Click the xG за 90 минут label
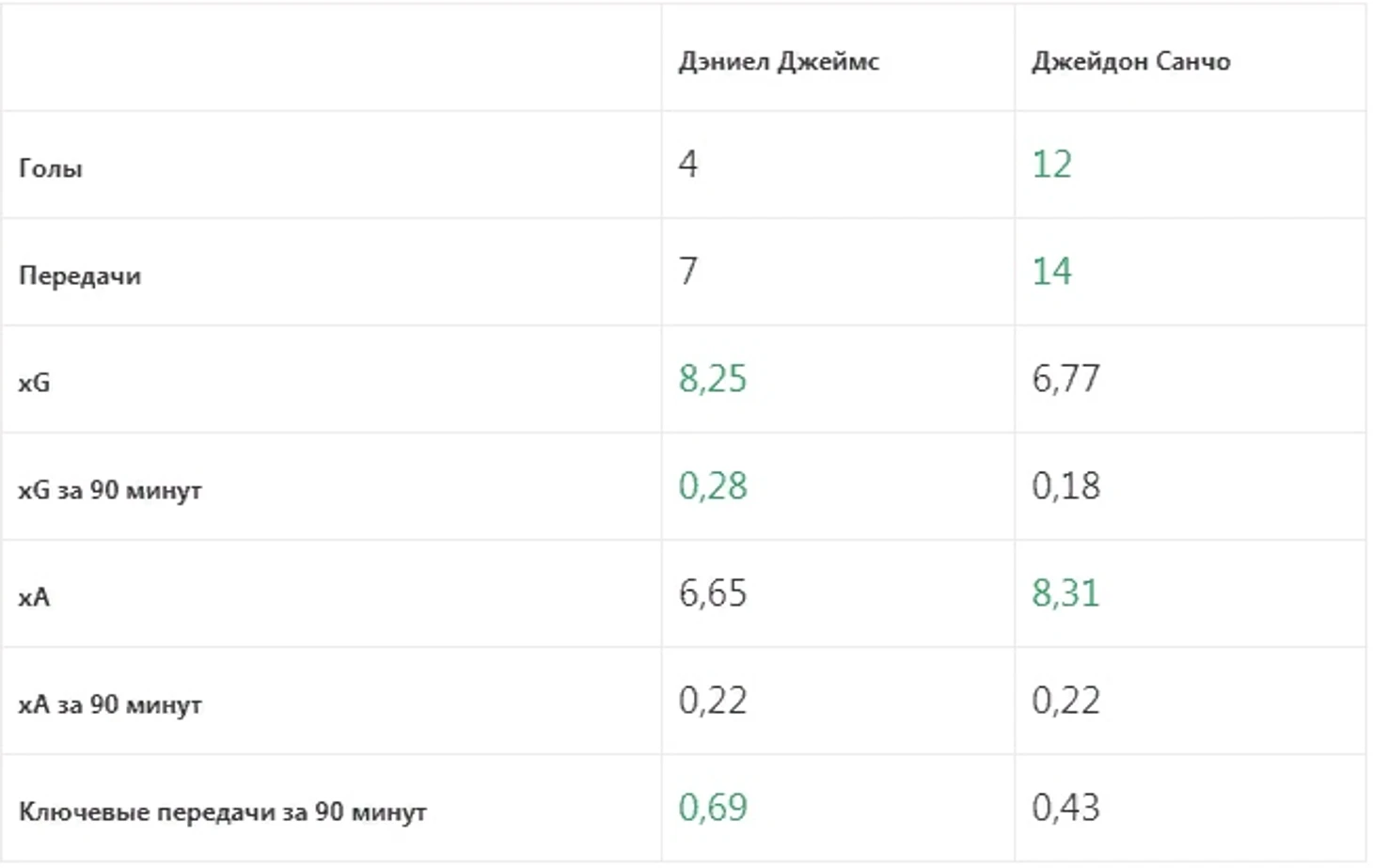 pyautogui.click(x=110, y=491)
